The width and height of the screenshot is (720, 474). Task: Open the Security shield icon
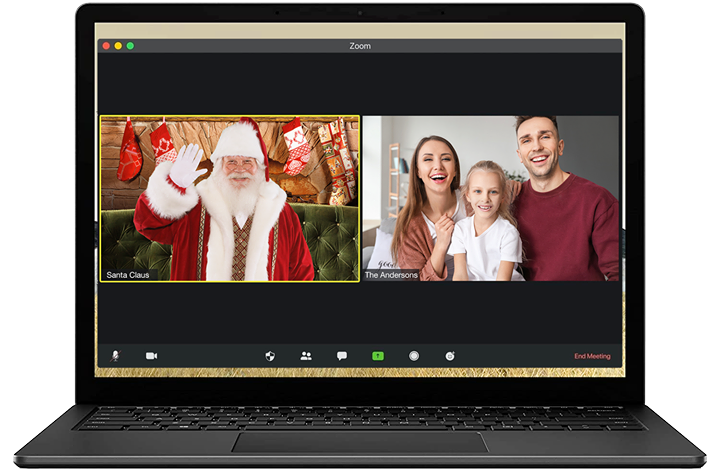[x=270, y=356]
